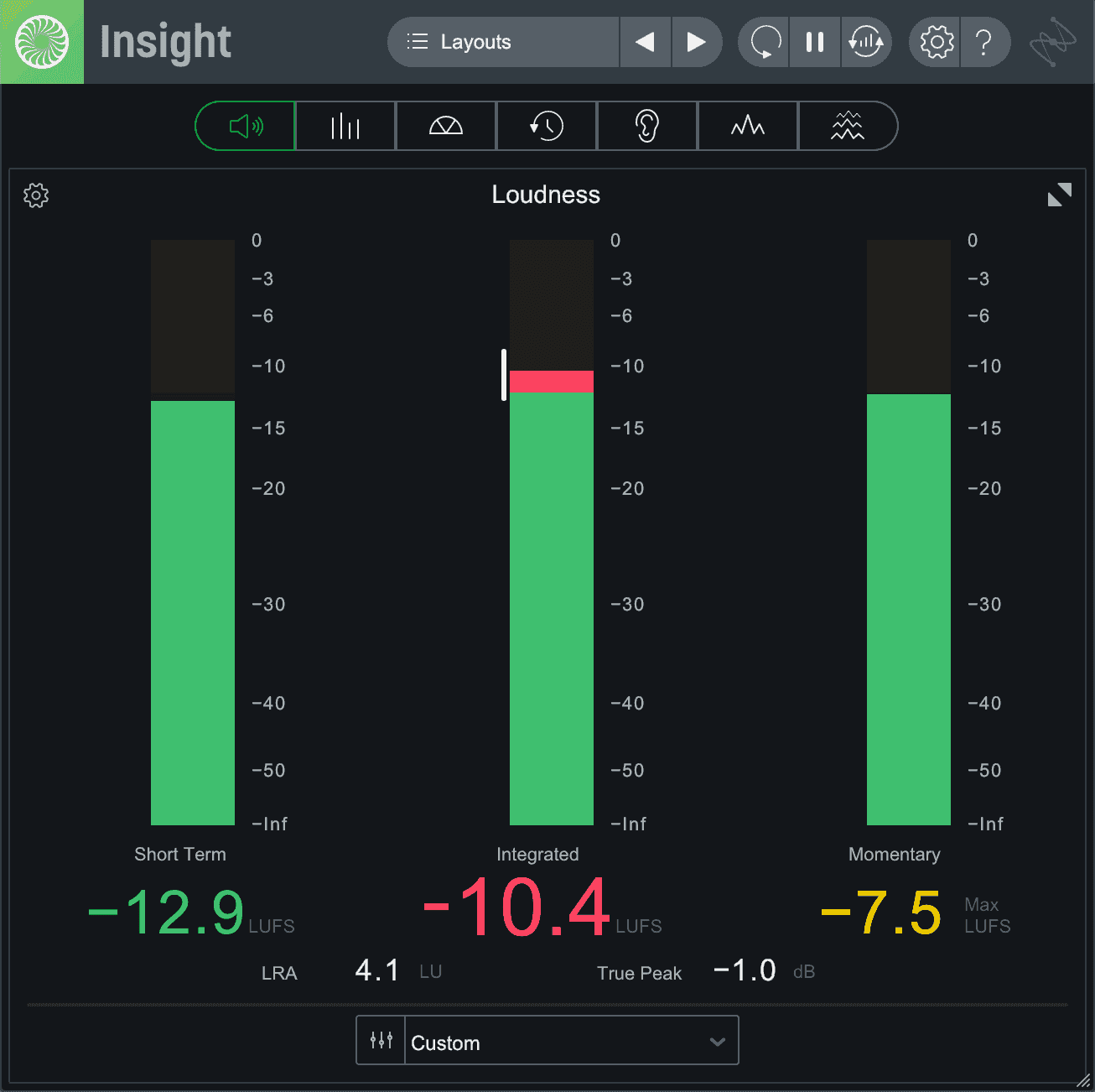Go to previous layout arrow
The height and width of the screenshot is (1092, 1095).
[x=645, y=42]
